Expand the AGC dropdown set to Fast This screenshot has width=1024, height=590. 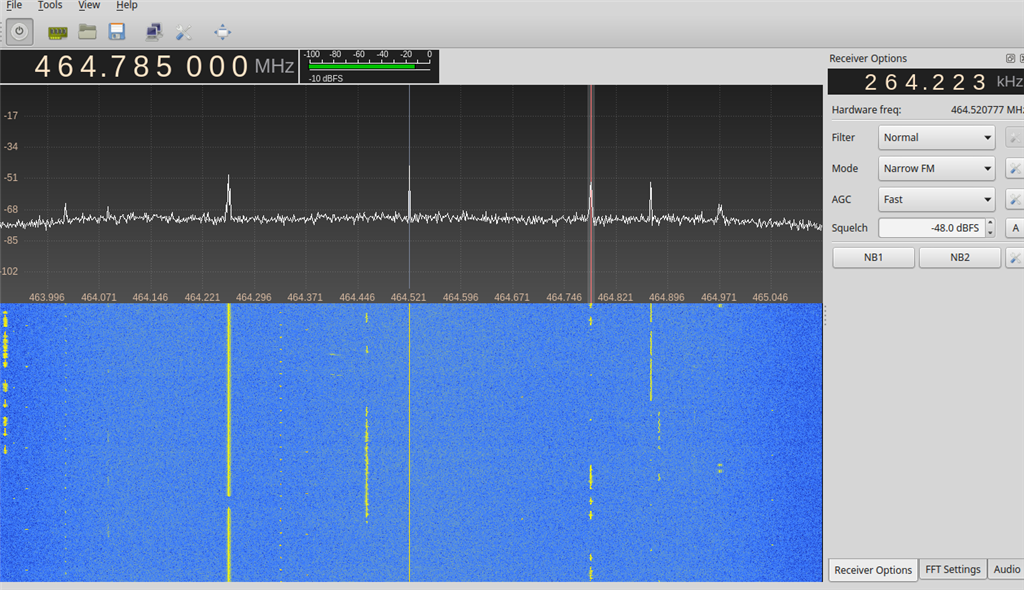(x=936, y=199)
